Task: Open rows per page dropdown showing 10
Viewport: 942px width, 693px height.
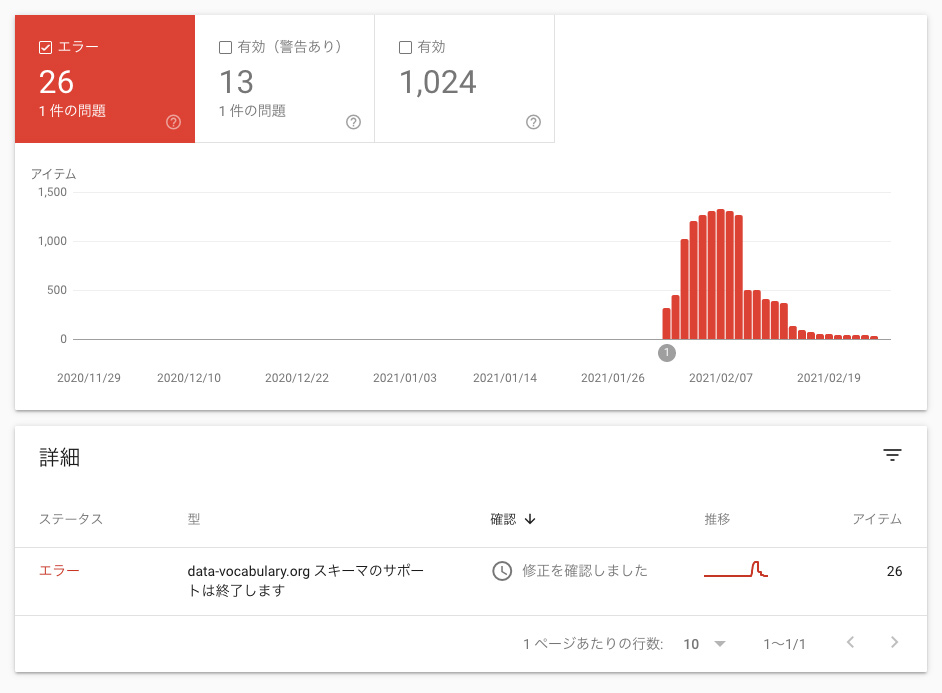Action: click(x=704, y=644)
